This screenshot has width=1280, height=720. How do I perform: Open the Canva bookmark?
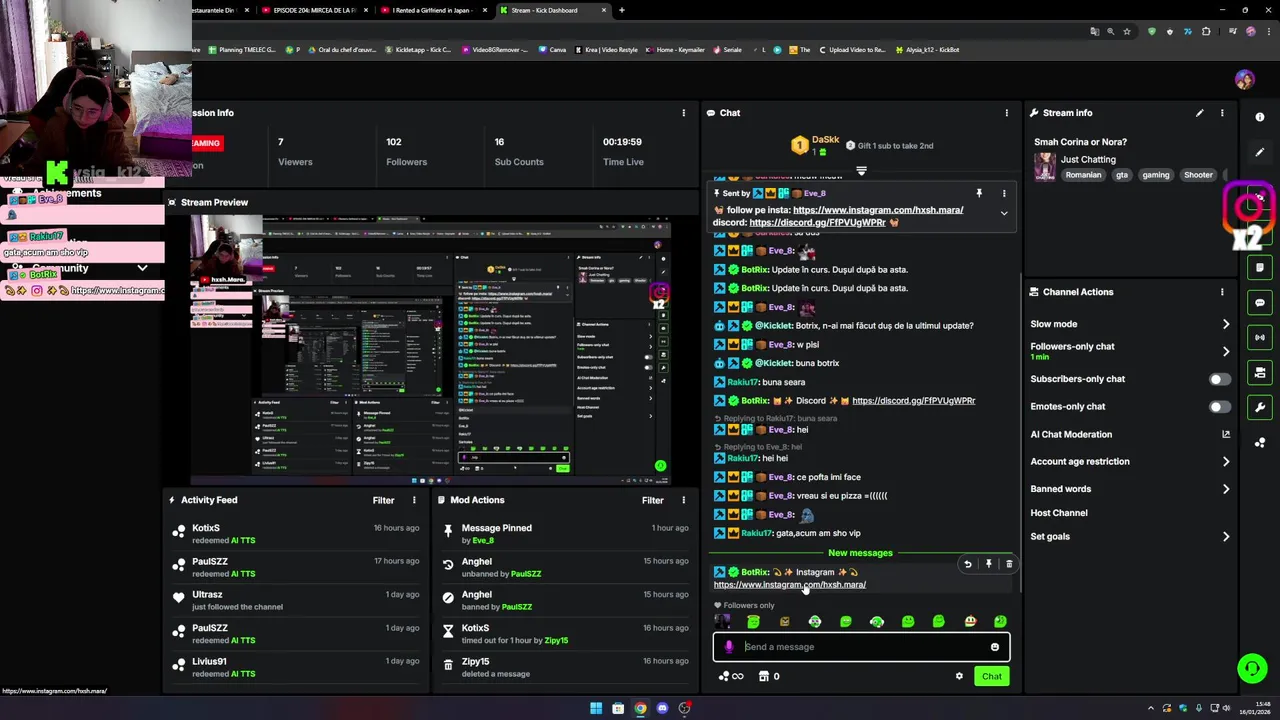(x=553, y=50)
